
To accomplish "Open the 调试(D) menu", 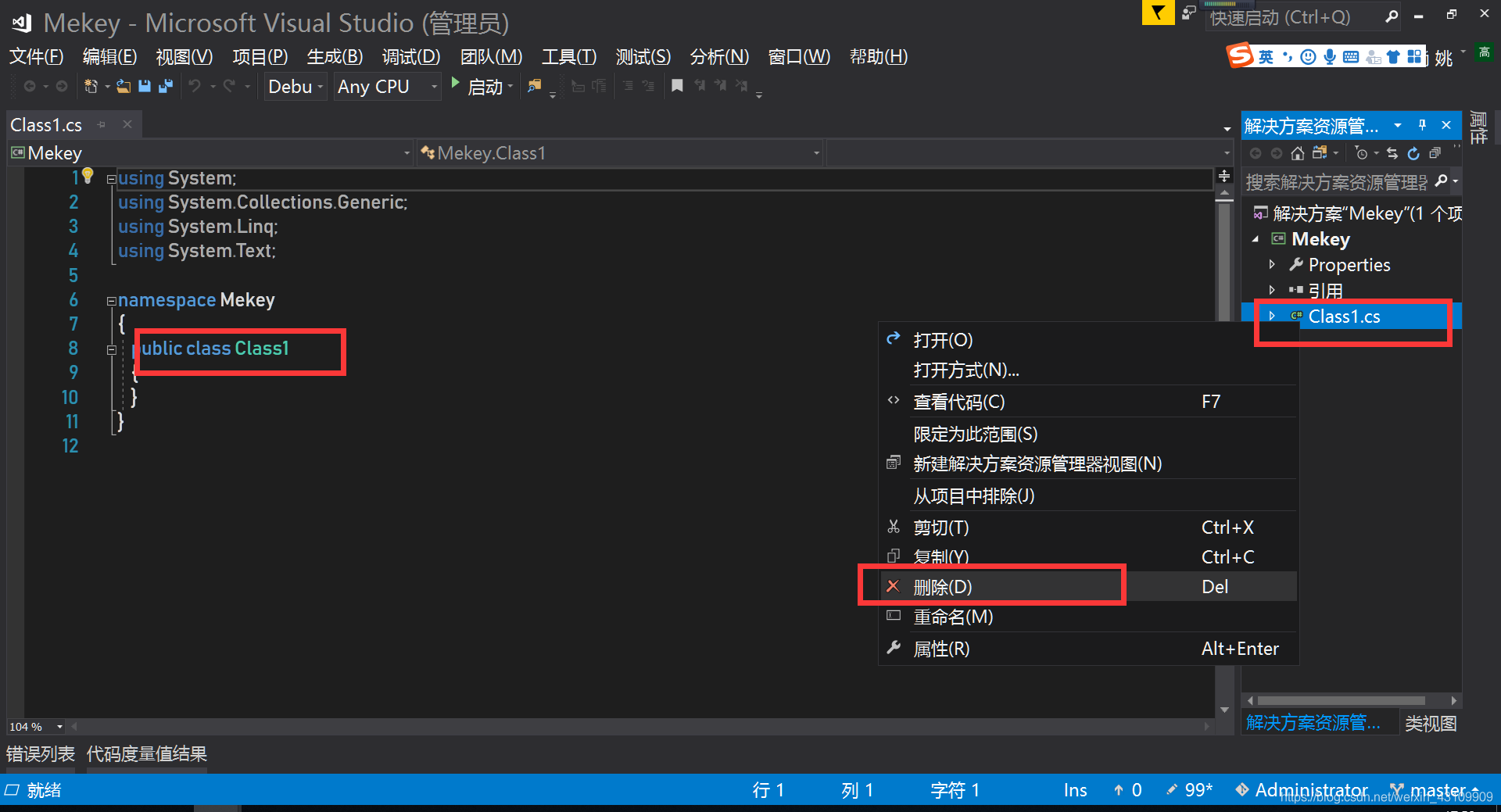I will (x=411, y=56).
